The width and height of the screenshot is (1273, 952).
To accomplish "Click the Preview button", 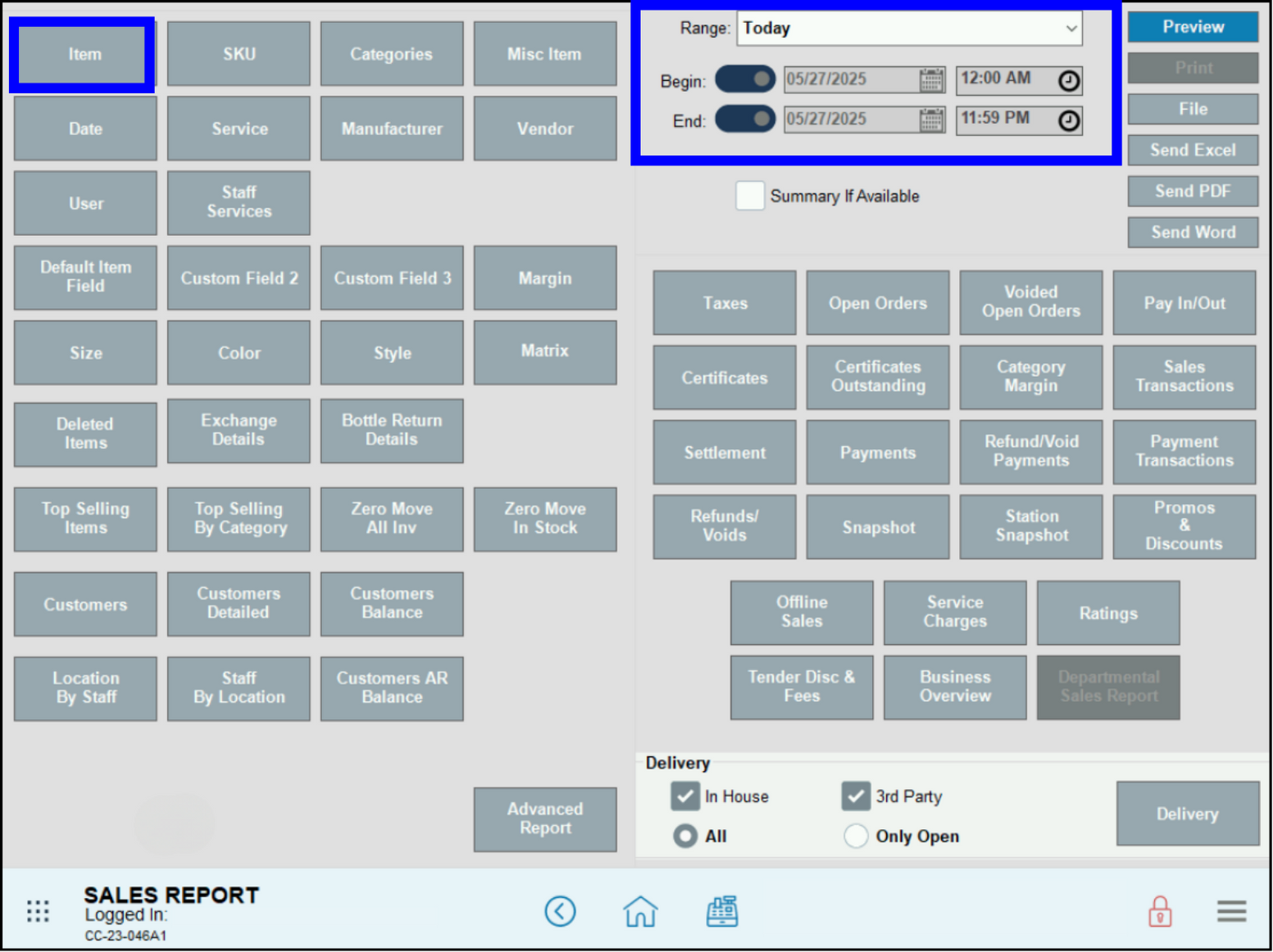I will tap(1193, 27).
